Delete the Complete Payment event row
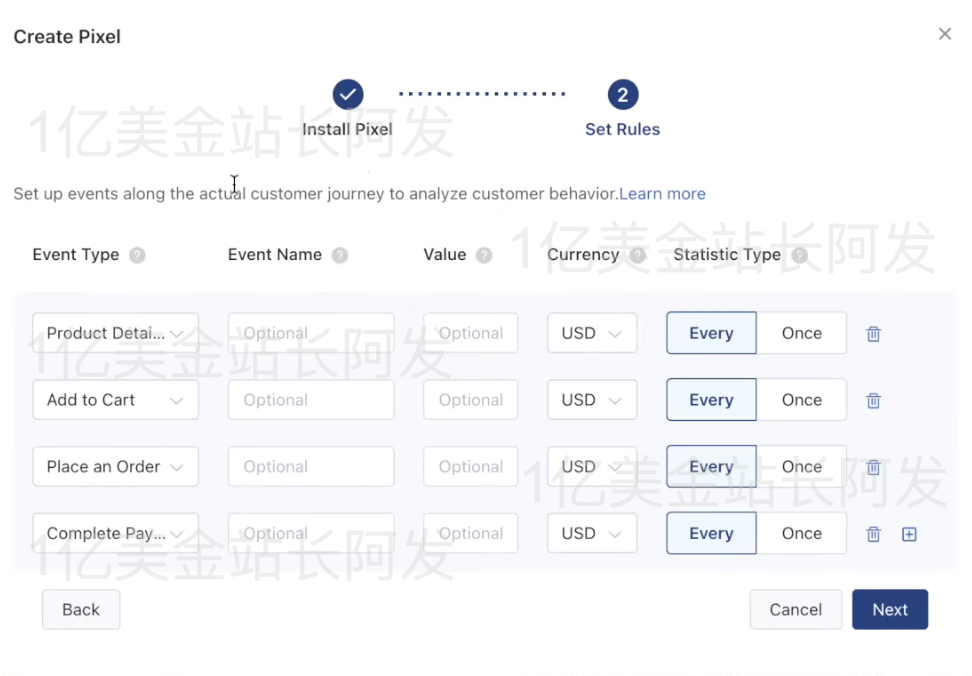This screenshot has width=972, height=676. pos(873,534)
